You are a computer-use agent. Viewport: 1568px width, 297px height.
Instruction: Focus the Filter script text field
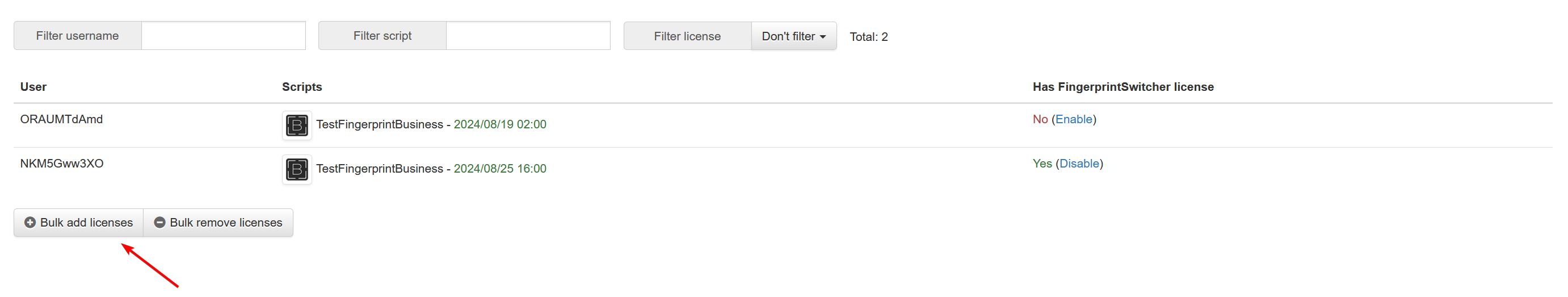pos(528,36)
